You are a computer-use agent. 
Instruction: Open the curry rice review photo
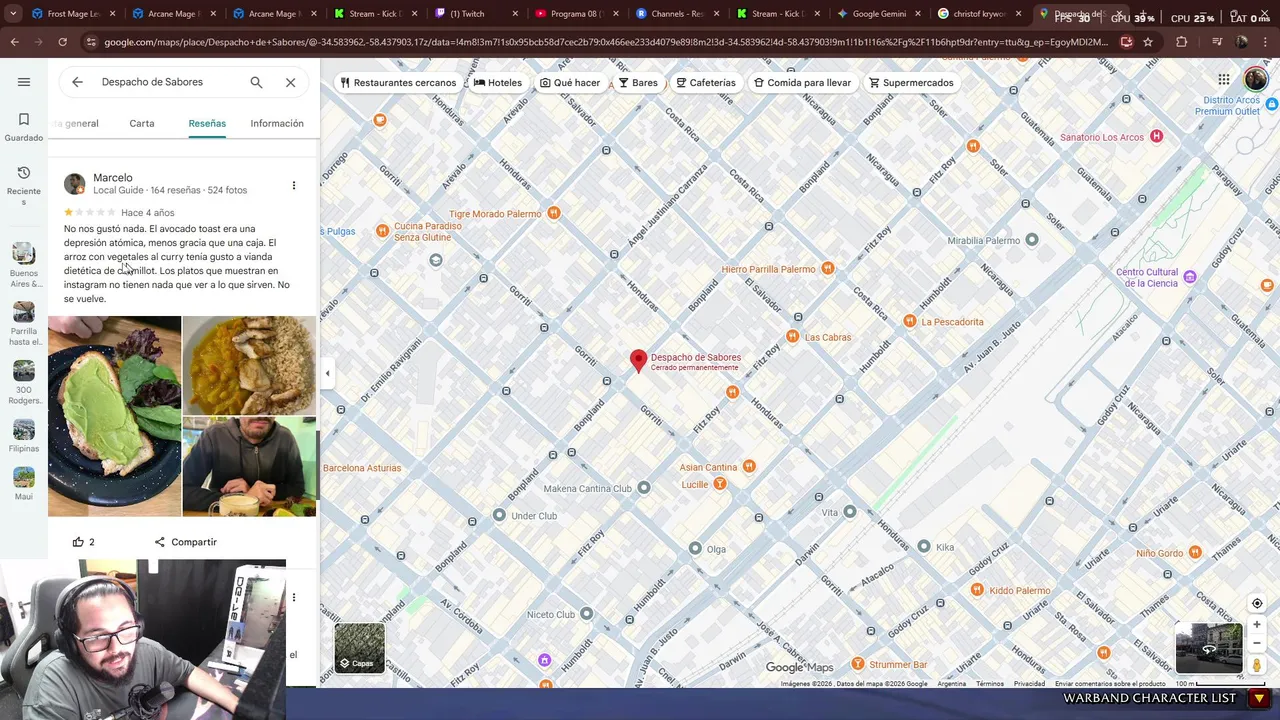pos(249,365)
